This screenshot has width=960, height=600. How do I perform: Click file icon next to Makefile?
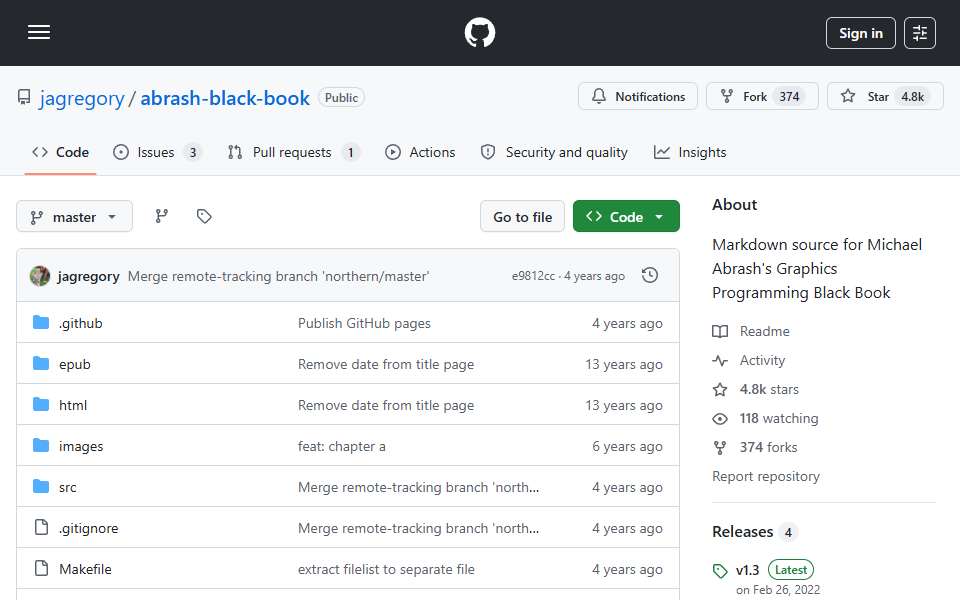41,568
